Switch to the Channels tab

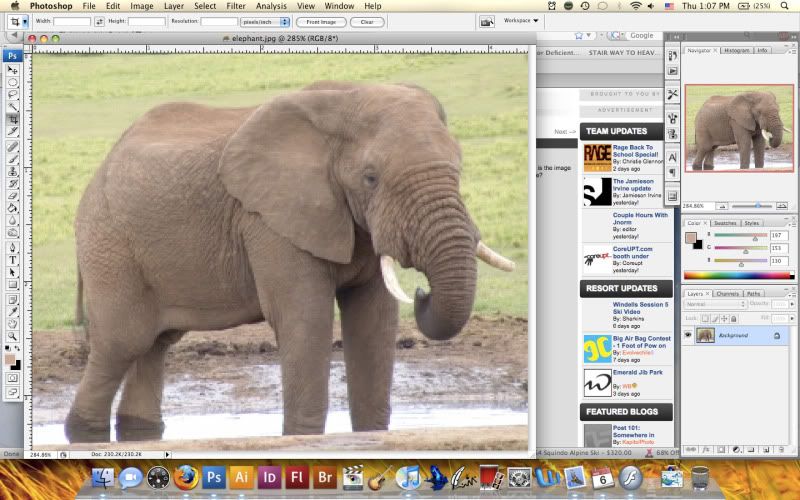pyautogui.click(x=727, y=294)
